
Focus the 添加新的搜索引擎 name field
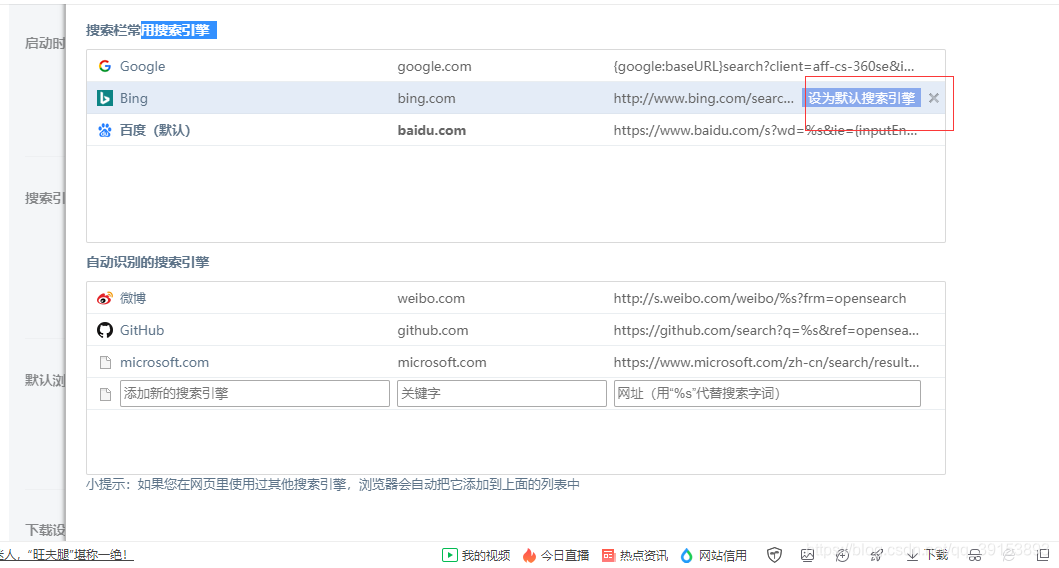255,394
